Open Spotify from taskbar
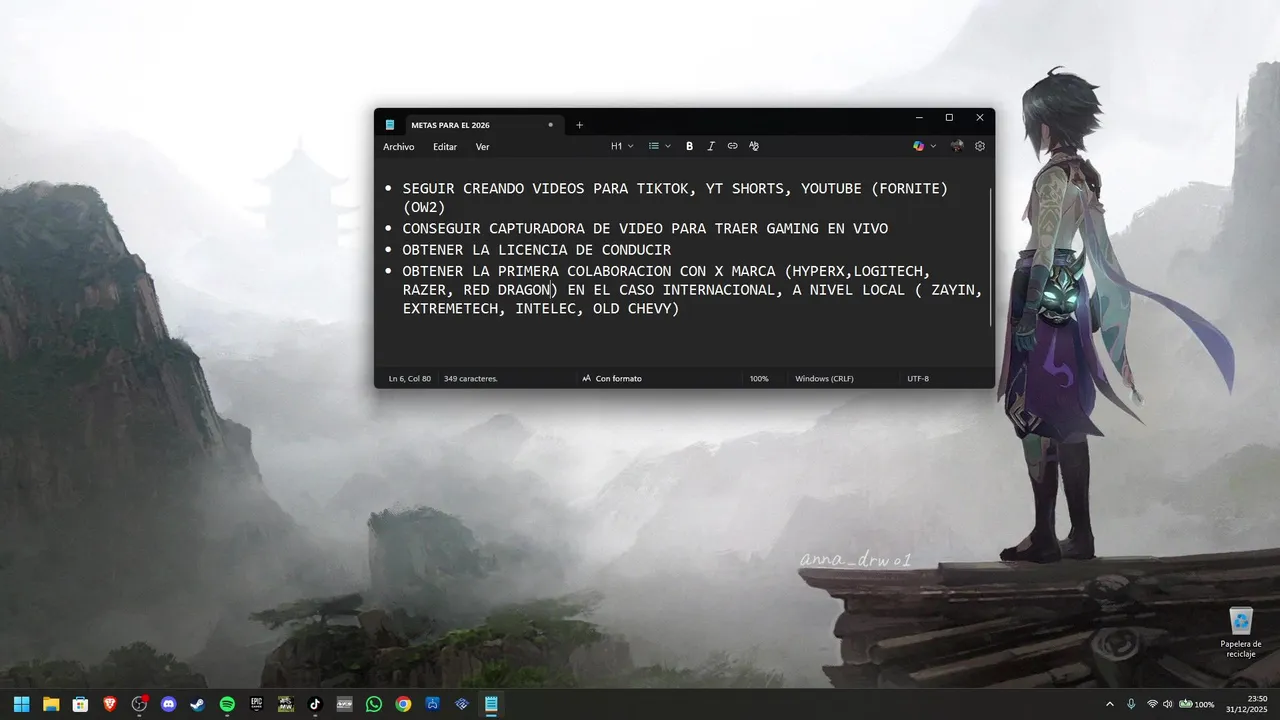1280x720 pixels. coord(227,704)
